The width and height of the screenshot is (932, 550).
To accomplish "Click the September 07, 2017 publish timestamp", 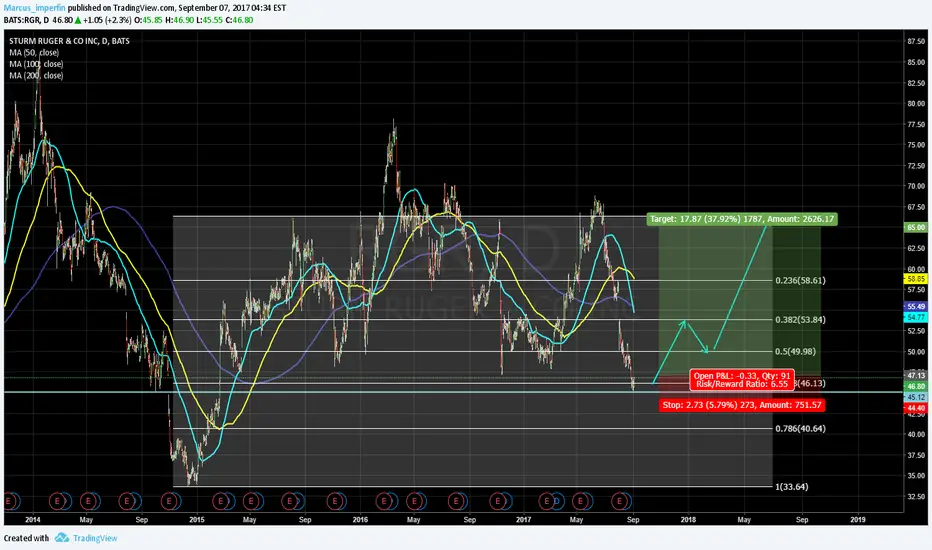I will 232,8.
